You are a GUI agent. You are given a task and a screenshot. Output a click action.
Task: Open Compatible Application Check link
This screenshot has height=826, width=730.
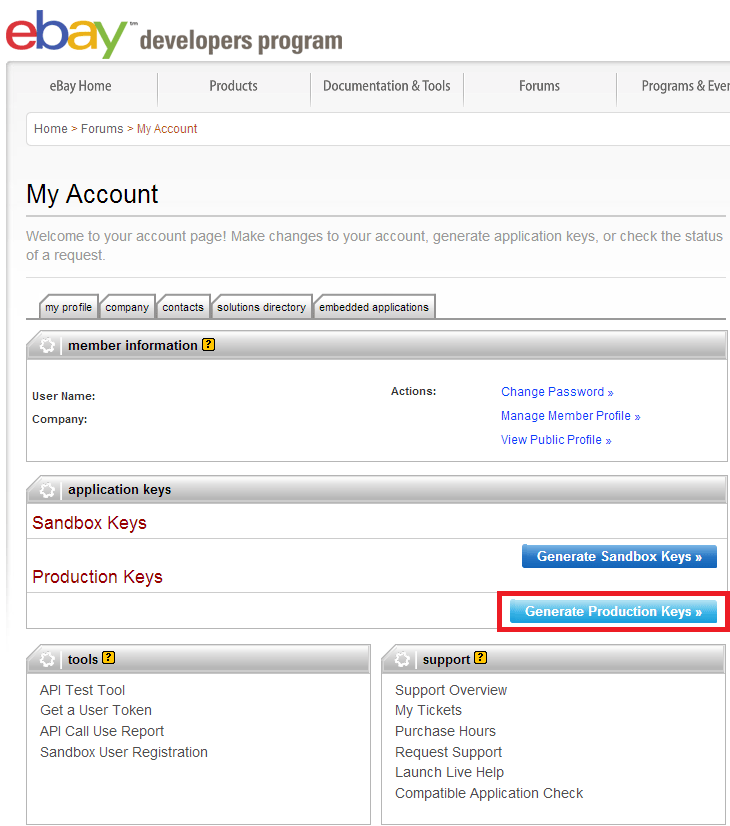[x=489, y=793]
